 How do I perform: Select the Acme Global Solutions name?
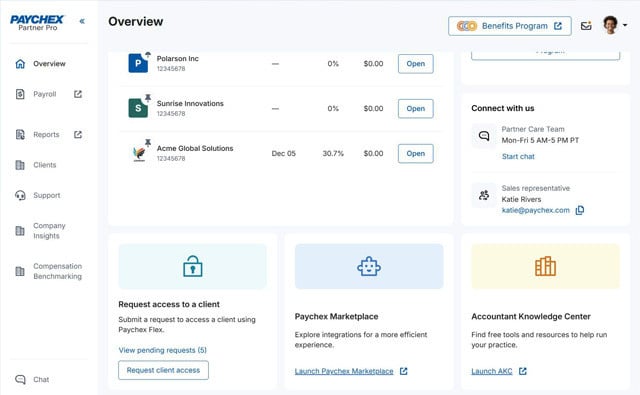(x=195, y=149)
